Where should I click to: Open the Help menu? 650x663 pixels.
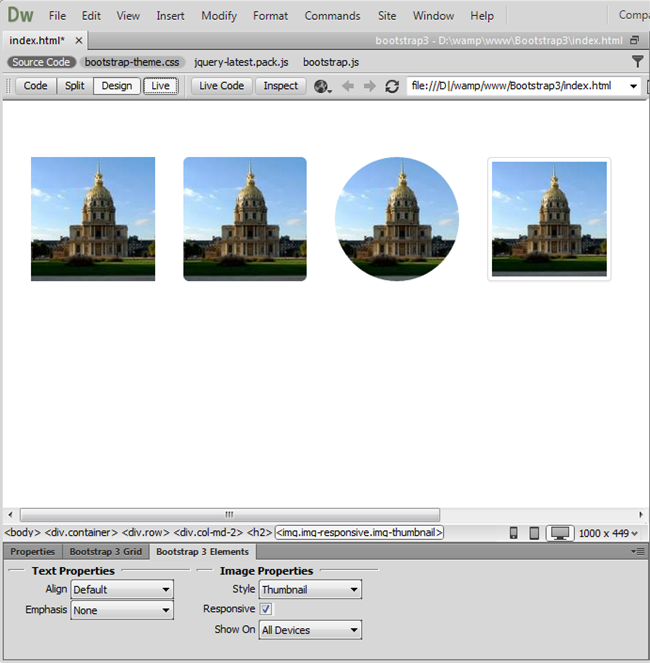[x=482, y=16]
